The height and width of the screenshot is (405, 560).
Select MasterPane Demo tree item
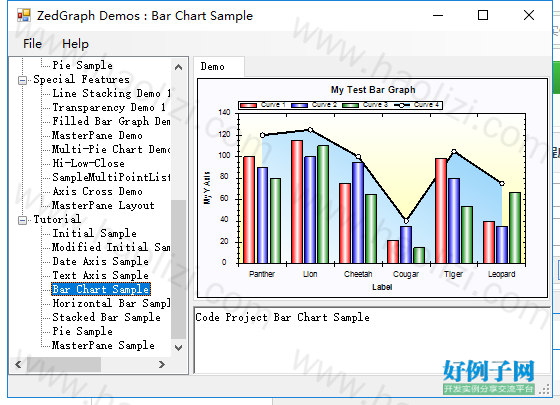97,135
